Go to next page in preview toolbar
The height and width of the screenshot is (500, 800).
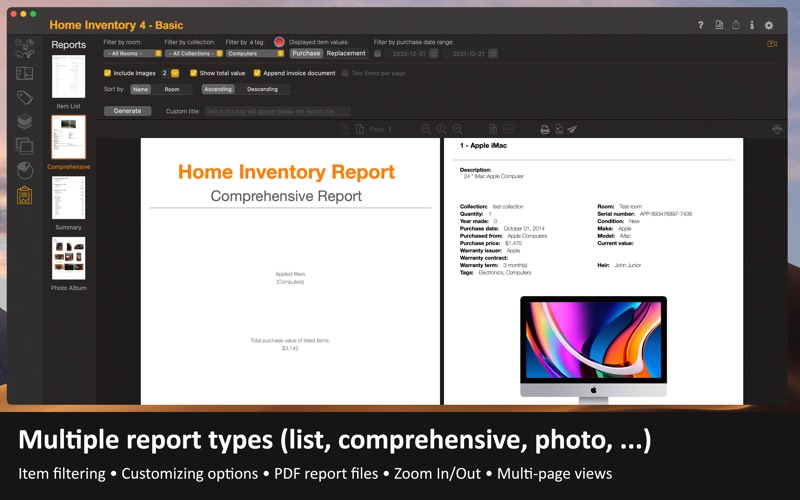(360, 129)
